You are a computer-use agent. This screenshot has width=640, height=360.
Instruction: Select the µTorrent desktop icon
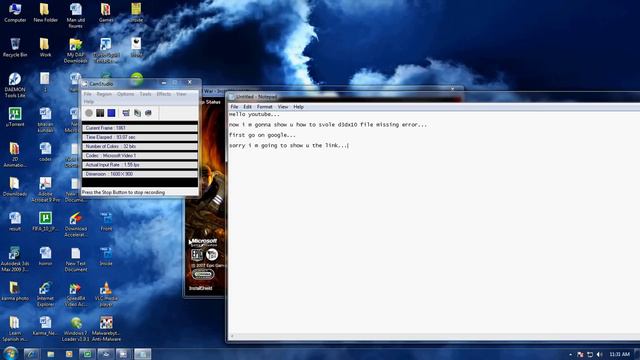click(x=15, y=117)
